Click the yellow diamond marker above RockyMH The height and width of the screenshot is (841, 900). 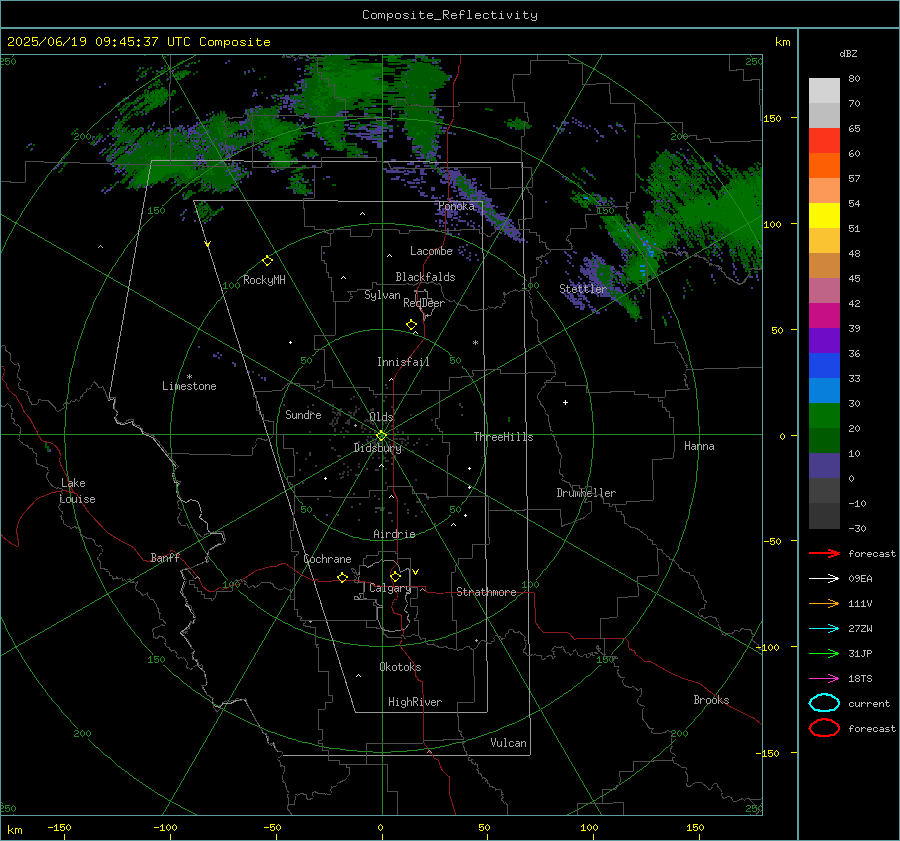pos(267,261)
